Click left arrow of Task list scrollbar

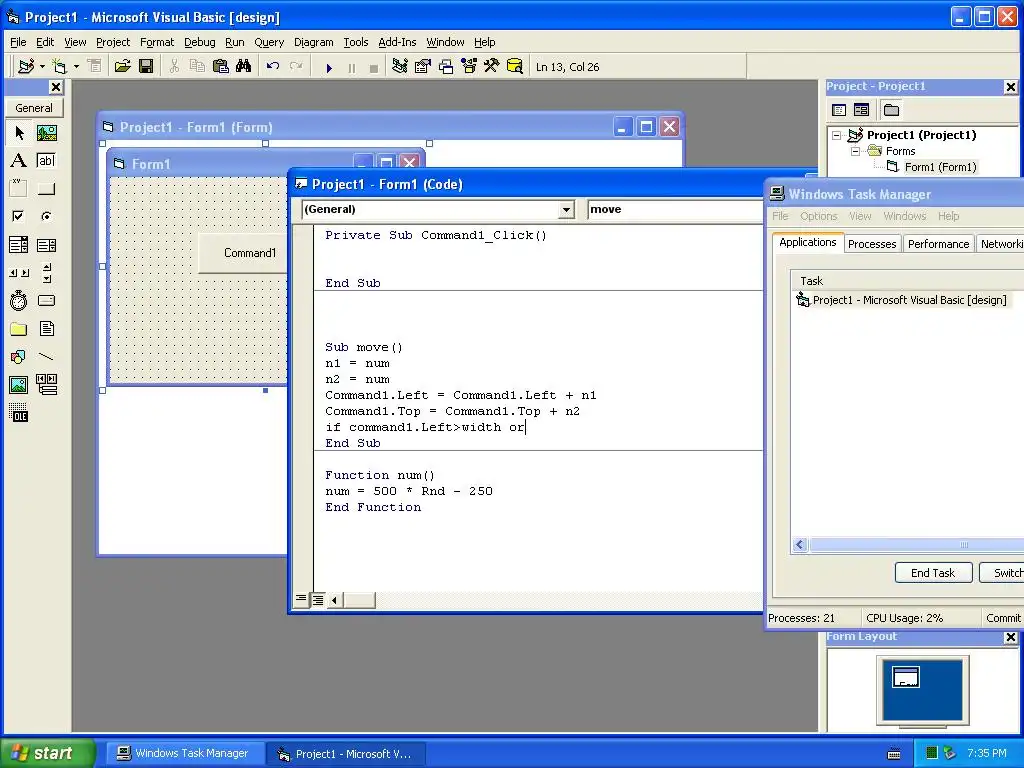tap(800, 545)
